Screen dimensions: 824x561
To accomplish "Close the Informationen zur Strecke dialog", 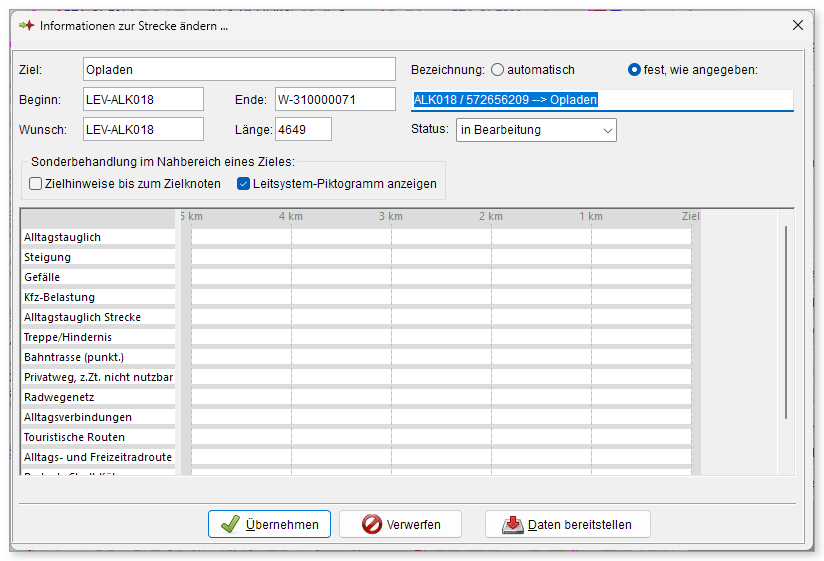I will pyautogui.click(x=797, y=25).
